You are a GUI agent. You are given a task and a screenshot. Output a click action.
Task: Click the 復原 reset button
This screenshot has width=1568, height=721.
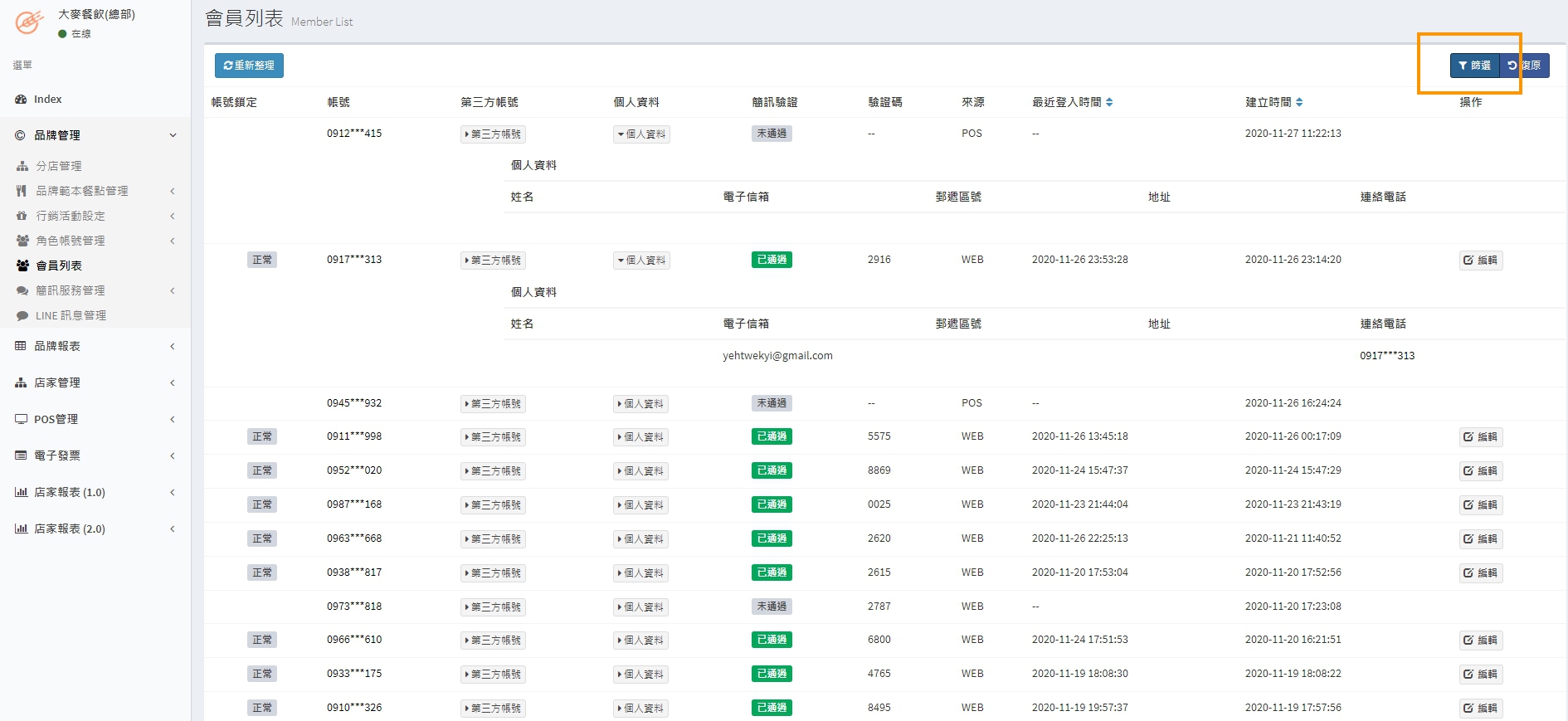pyautogui.click(x=1526, y=66)
